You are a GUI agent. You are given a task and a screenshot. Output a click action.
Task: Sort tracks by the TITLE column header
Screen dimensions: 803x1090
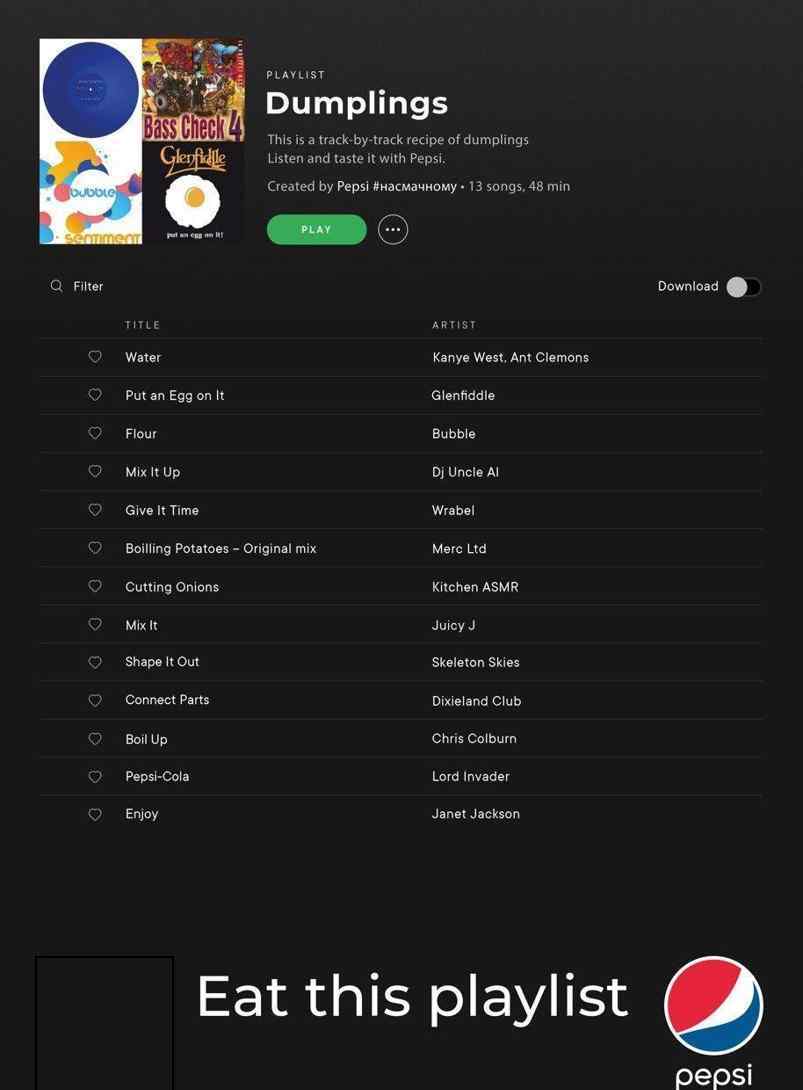coord(143,325)
